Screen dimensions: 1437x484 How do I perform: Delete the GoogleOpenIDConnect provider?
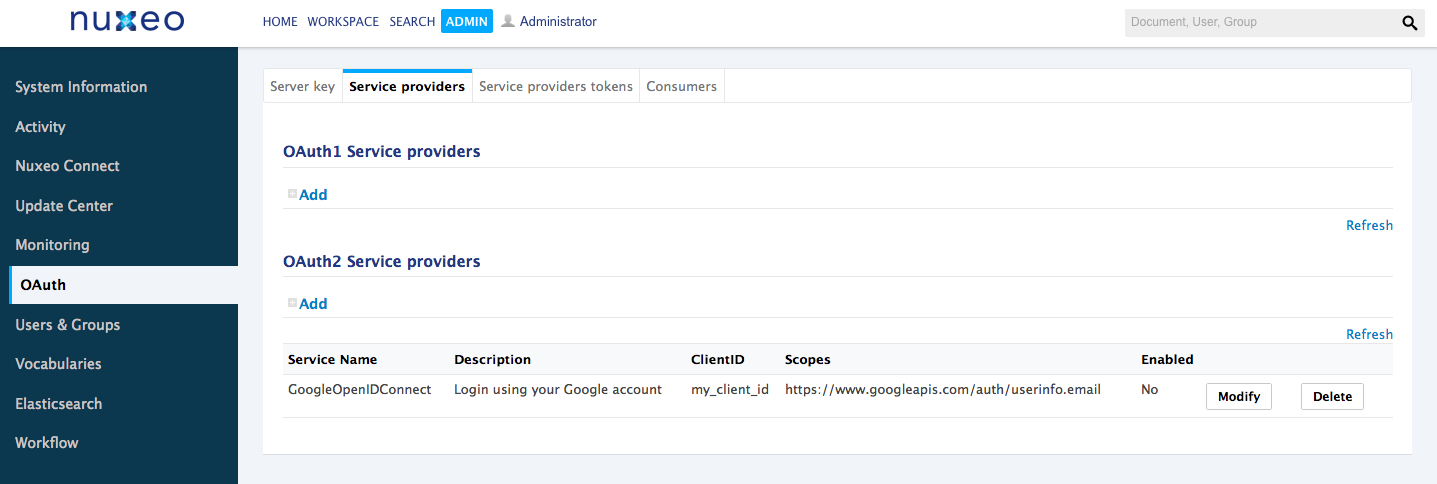pos(1331,397)
